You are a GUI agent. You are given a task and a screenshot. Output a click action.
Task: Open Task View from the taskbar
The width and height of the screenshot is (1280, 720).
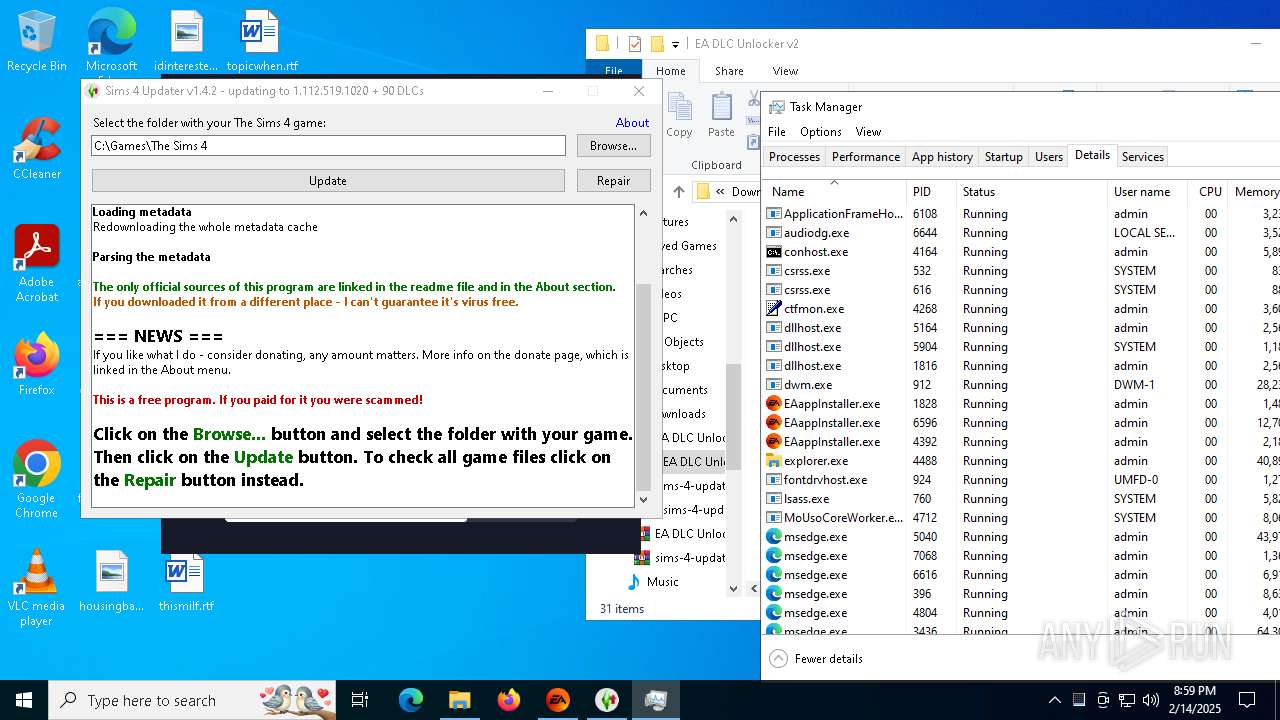tap(360, 700)
